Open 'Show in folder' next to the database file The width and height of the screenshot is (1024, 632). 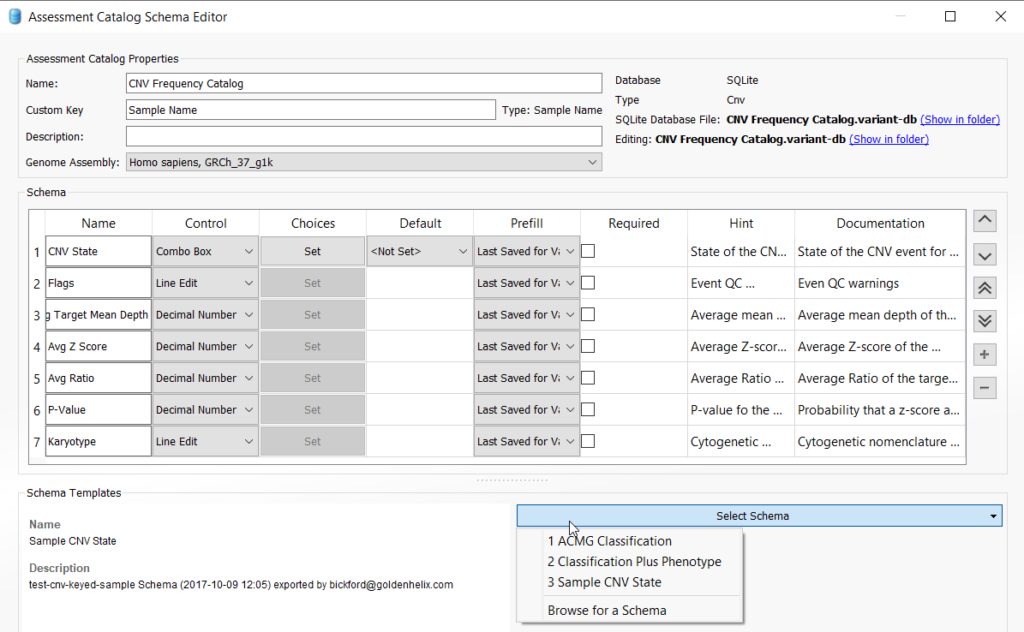[x=959, y=119]
